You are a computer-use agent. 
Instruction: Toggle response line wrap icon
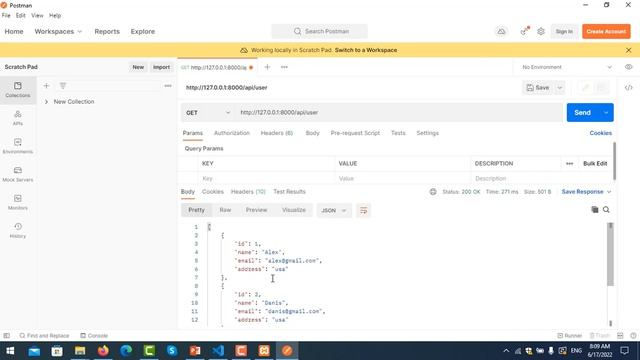point(363,210)
